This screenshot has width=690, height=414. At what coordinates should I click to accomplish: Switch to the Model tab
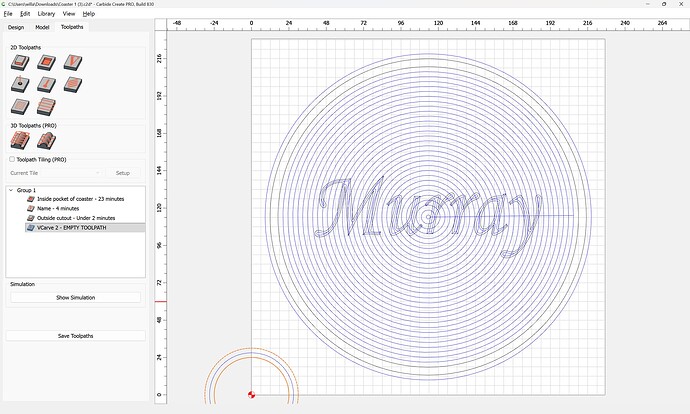(42, 27)
